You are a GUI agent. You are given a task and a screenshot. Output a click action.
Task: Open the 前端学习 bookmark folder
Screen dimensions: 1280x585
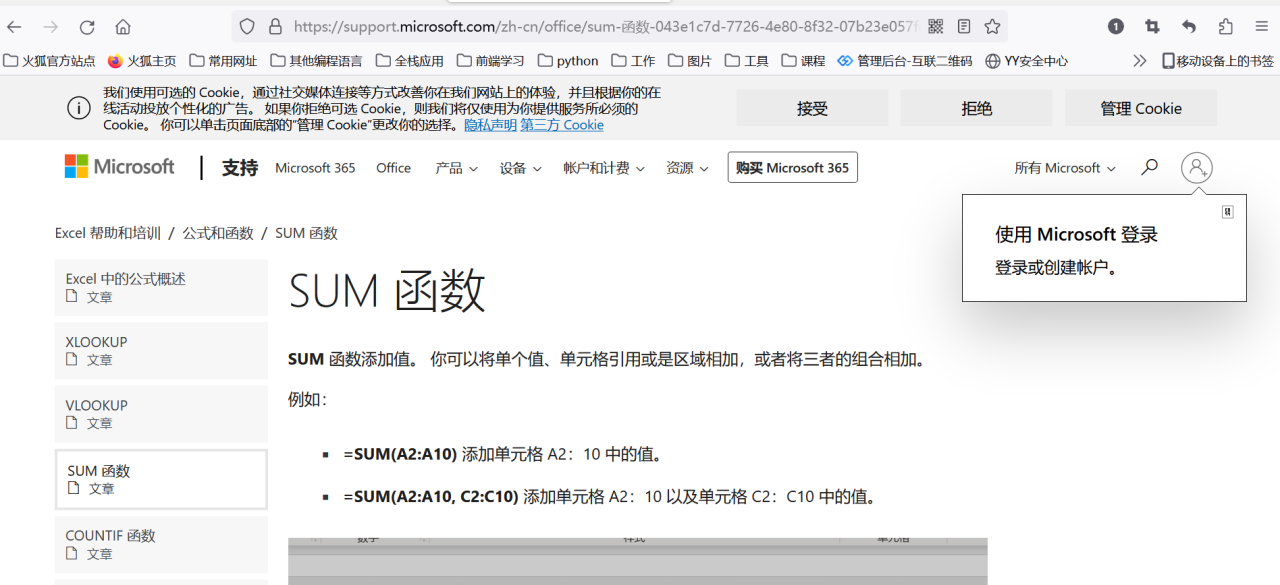[491, 61]
